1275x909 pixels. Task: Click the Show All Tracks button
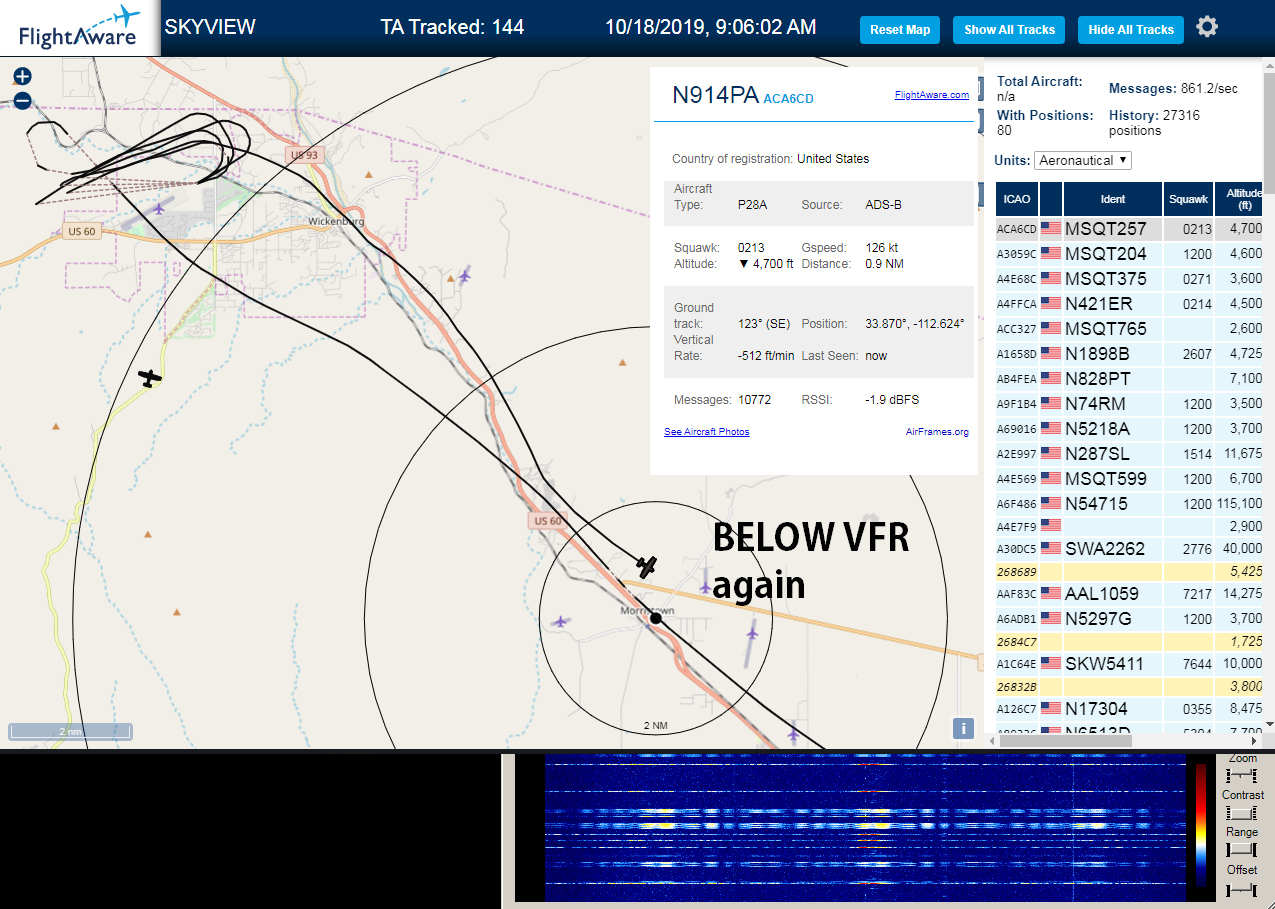(x=1009, y=30)
